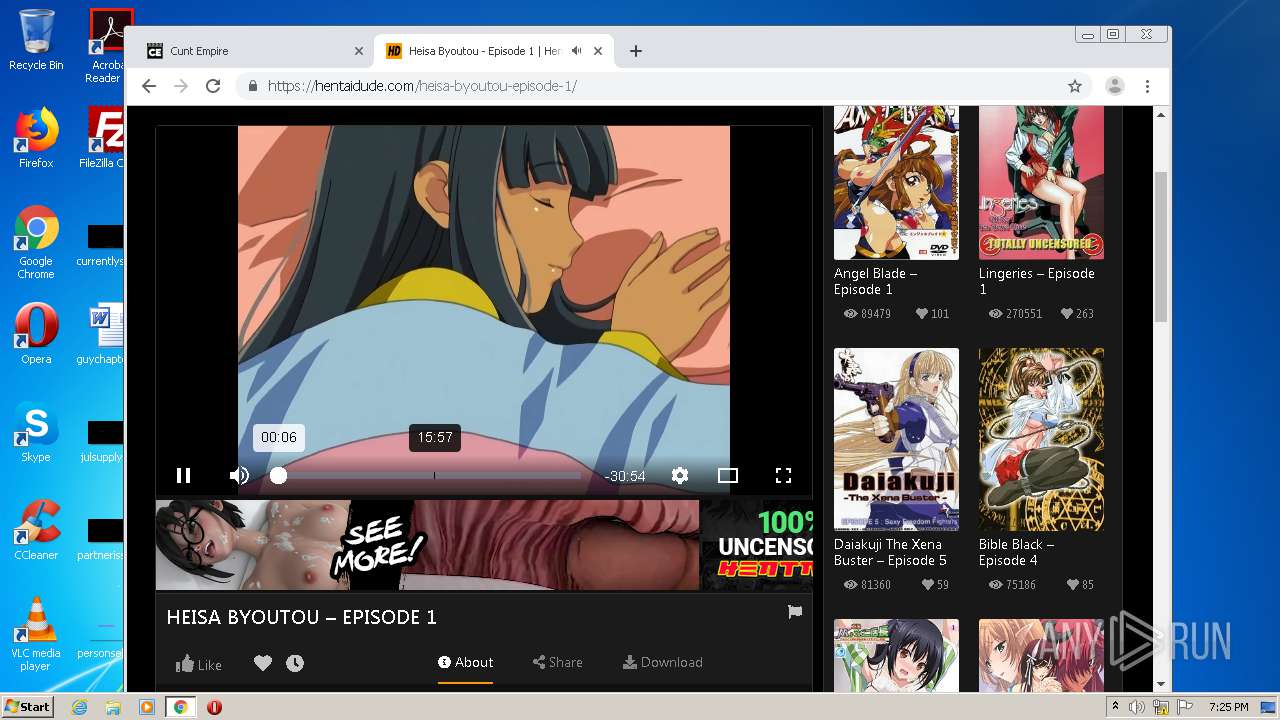Screen dimensions: 1280x720
Task: Pause the video playback
Action: 183,476
